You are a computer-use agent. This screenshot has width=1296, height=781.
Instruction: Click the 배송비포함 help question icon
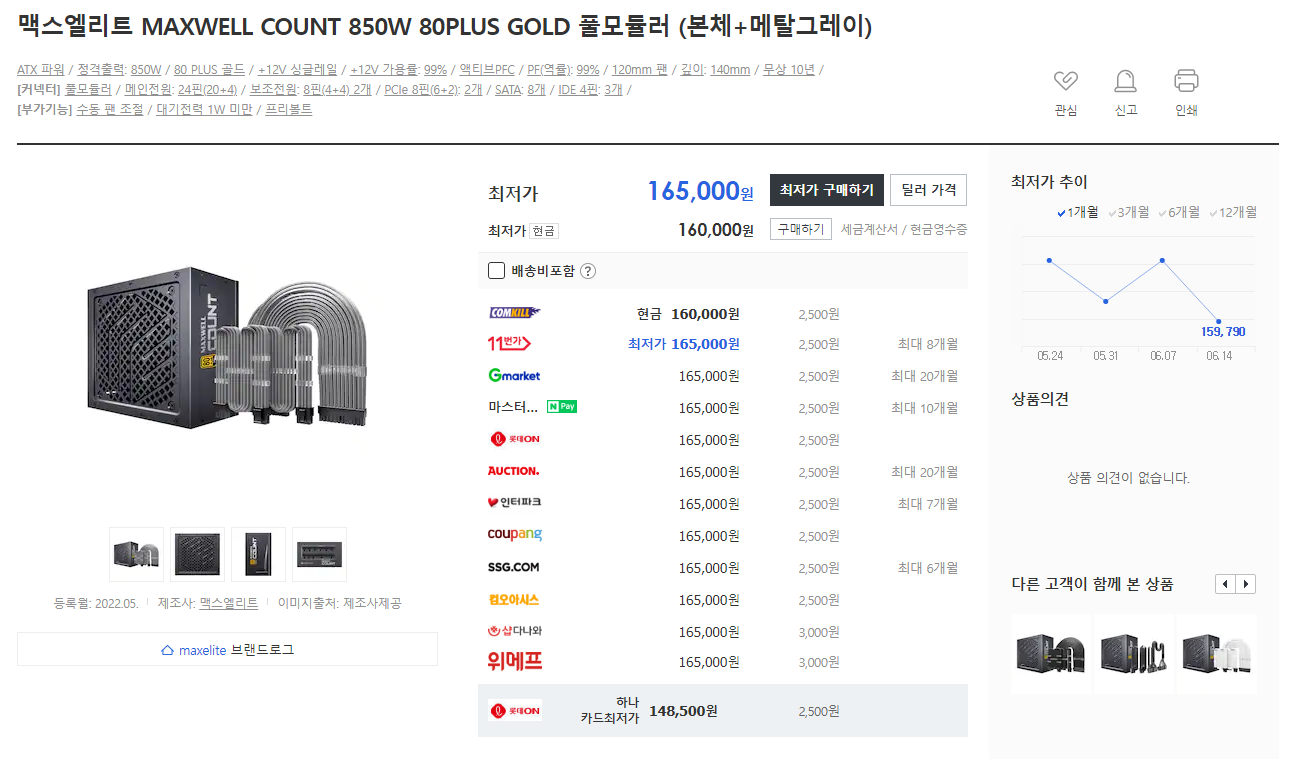[588, 270]
